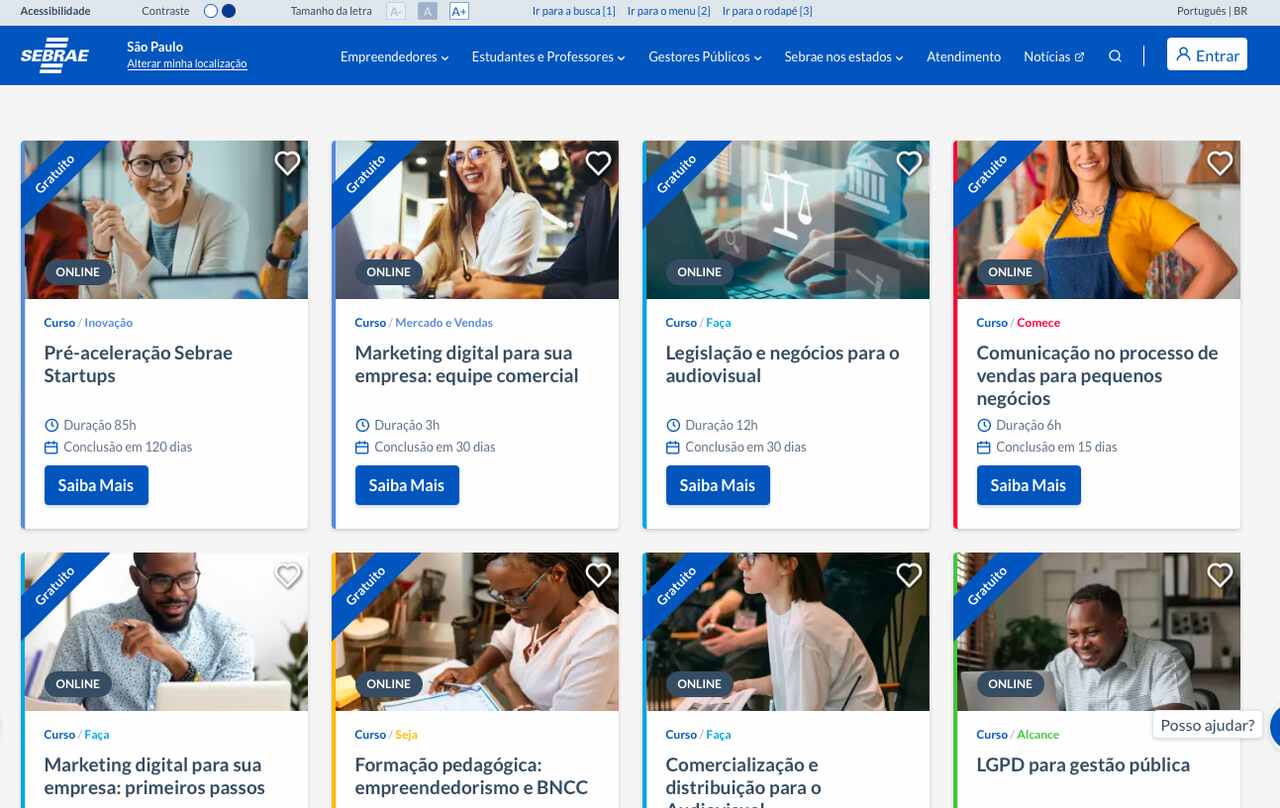Click title LGPD para gestão pública
Screen dimensions: 1280x808
[1083, 765]
